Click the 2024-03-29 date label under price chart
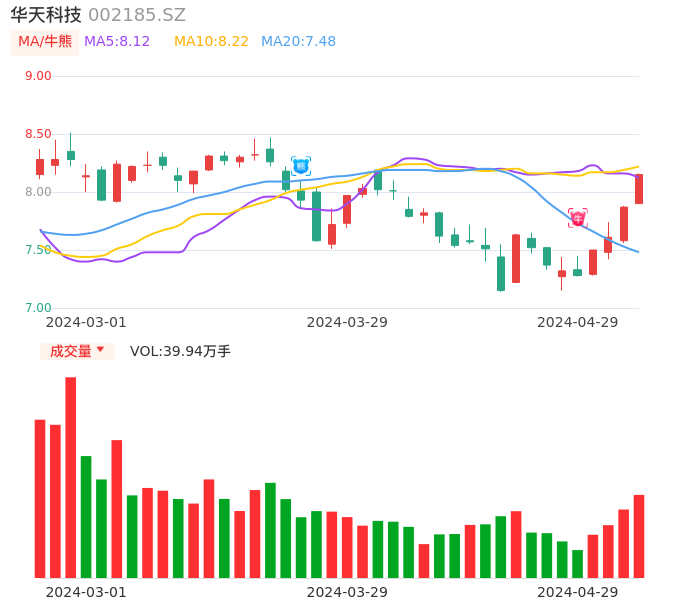This screenshot has height=606, width=686. tap(347, 322)
